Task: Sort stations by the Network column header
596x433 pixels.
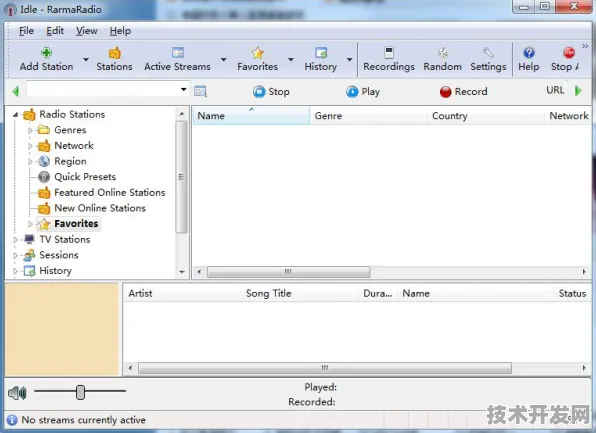Action: pyautogui.click(x=568, y=116)
